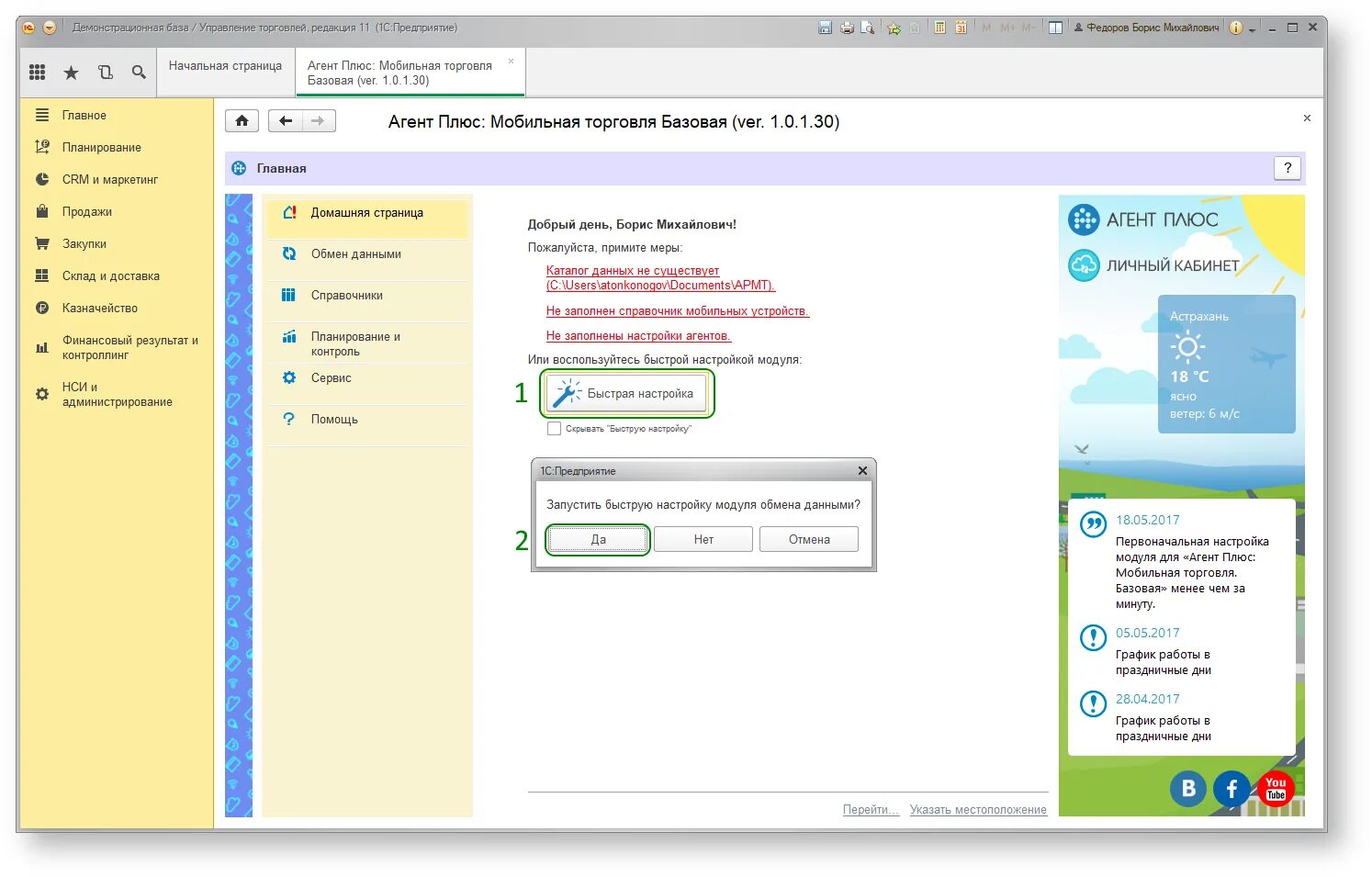
Task: Click the Быстрая настройка button
Action: pyautogui.click(x=627, y=393)
